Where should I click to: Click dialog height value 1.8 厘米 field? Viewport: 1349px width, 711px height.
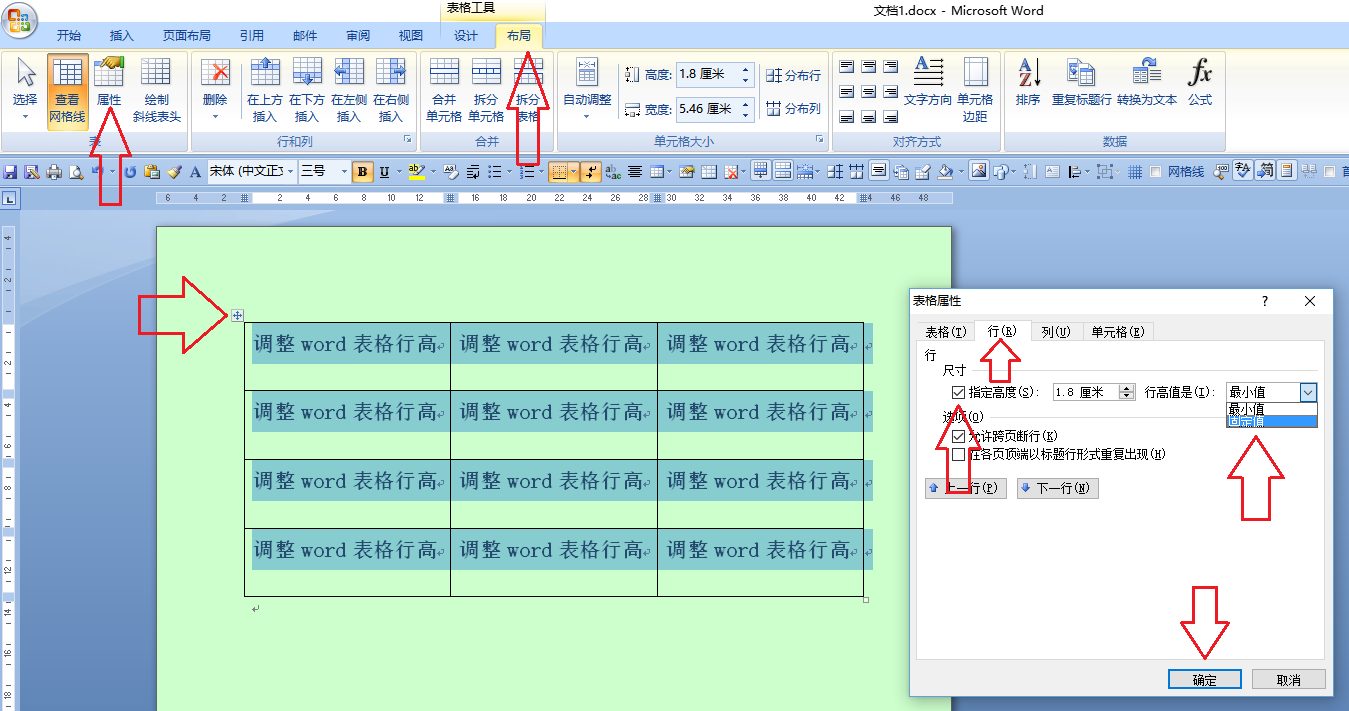pyautogui.click(x=1086, y=392)
